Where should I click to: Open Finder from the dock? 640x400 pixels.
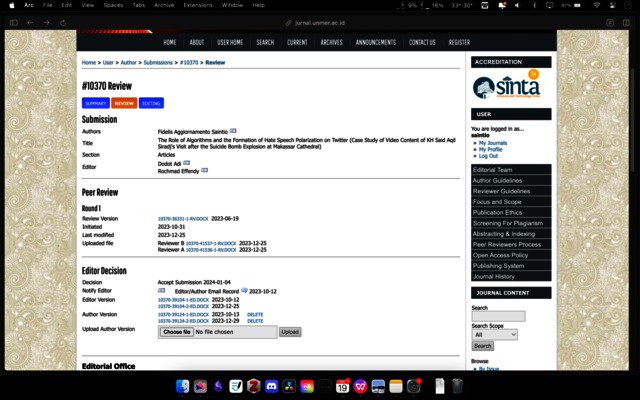point(182,386)
